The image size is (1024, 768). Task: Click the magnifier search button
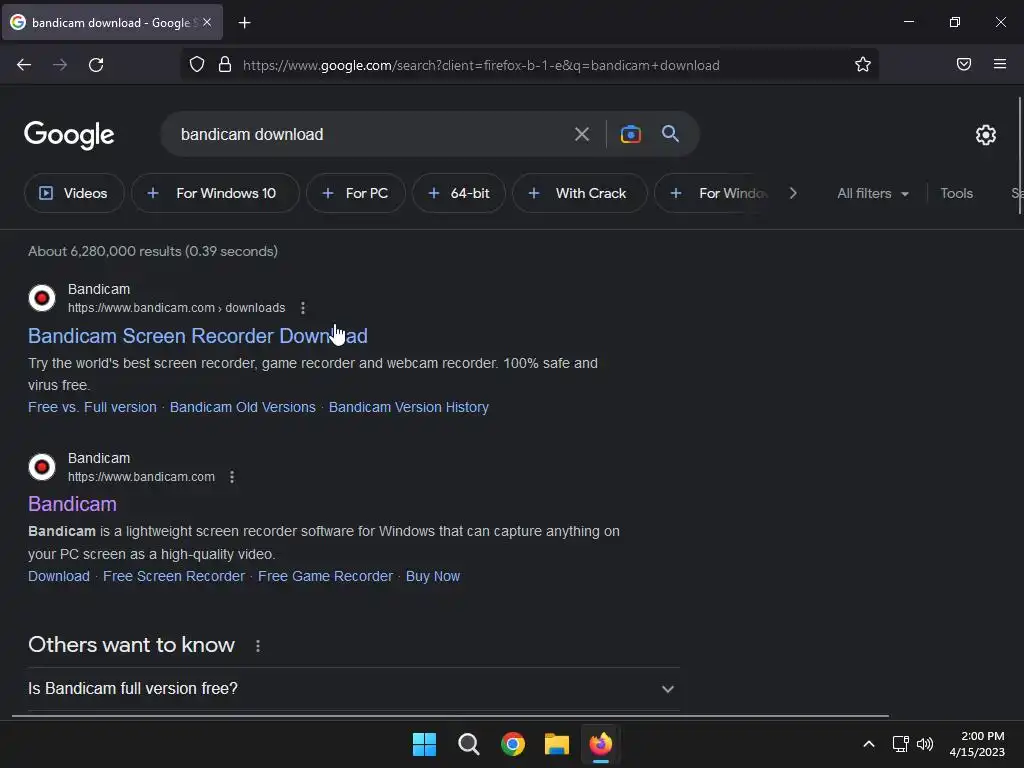click(670, 134)
